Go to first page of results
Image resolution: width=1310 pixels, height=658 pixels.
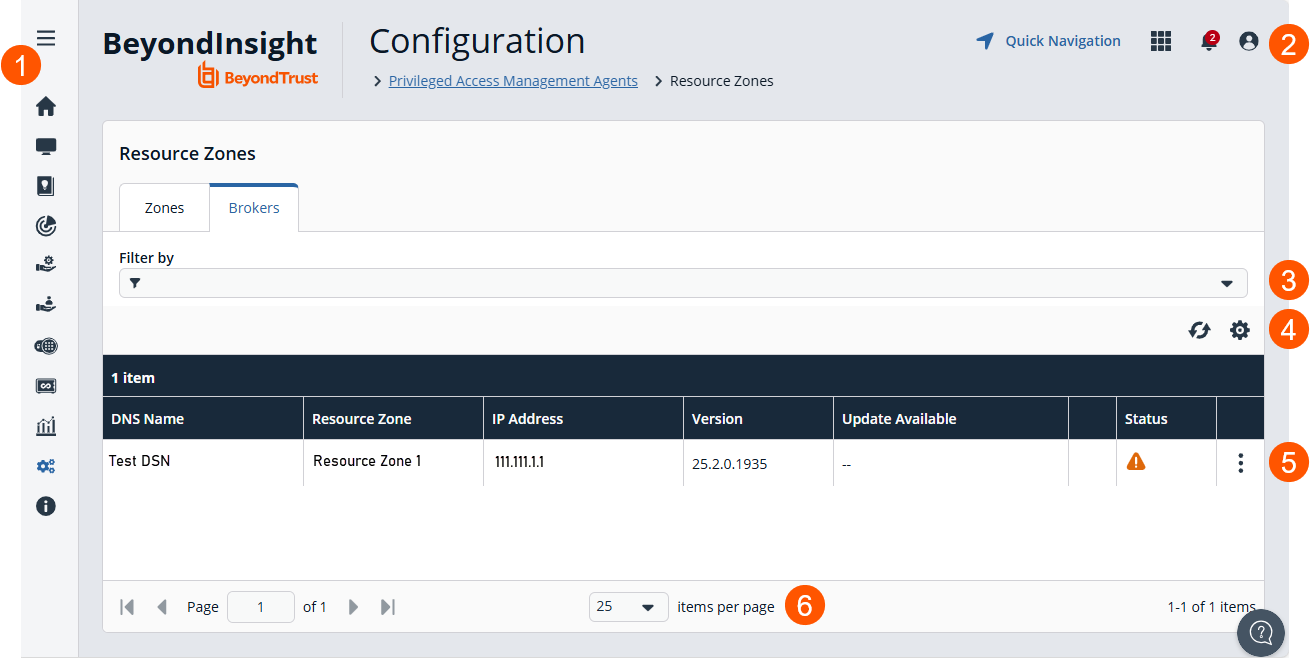tap(127, 607)
